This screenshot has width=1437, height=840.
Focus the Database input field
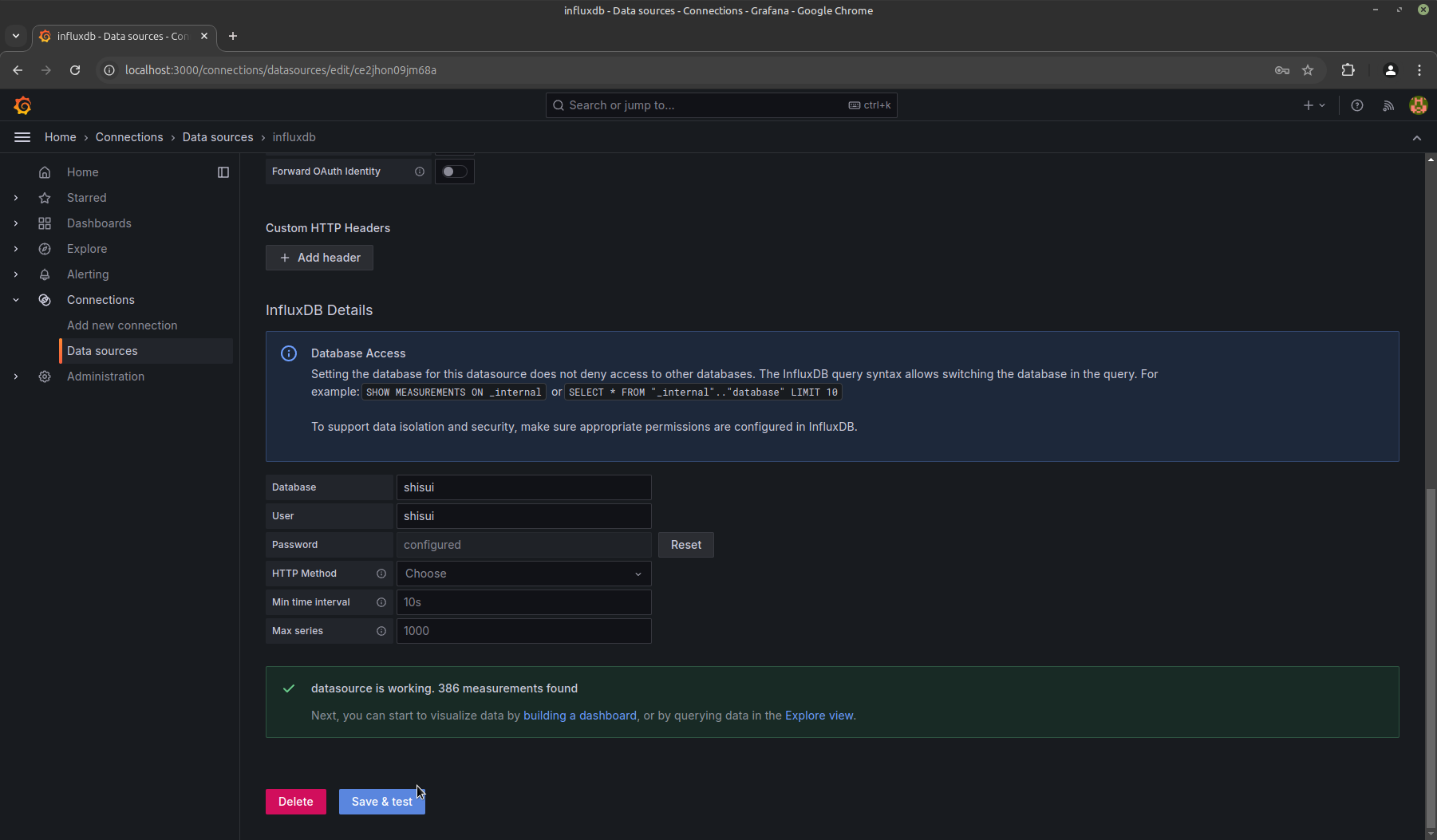pyautogui.click(x=524, y=487)
